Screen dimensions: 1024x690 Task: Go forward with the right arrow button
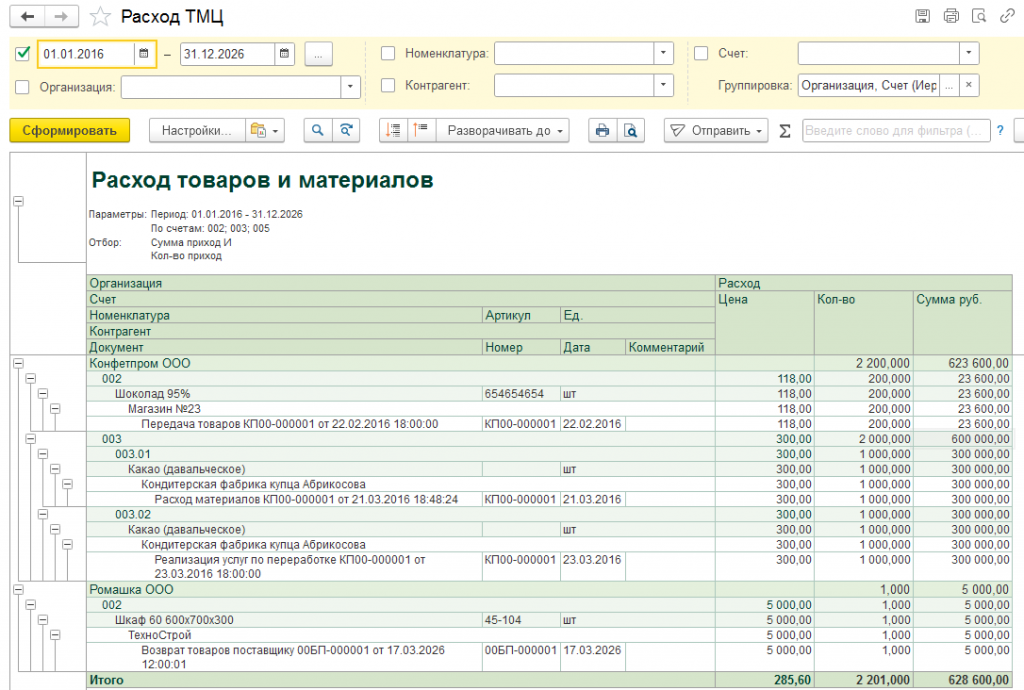[x=61, y=16]
